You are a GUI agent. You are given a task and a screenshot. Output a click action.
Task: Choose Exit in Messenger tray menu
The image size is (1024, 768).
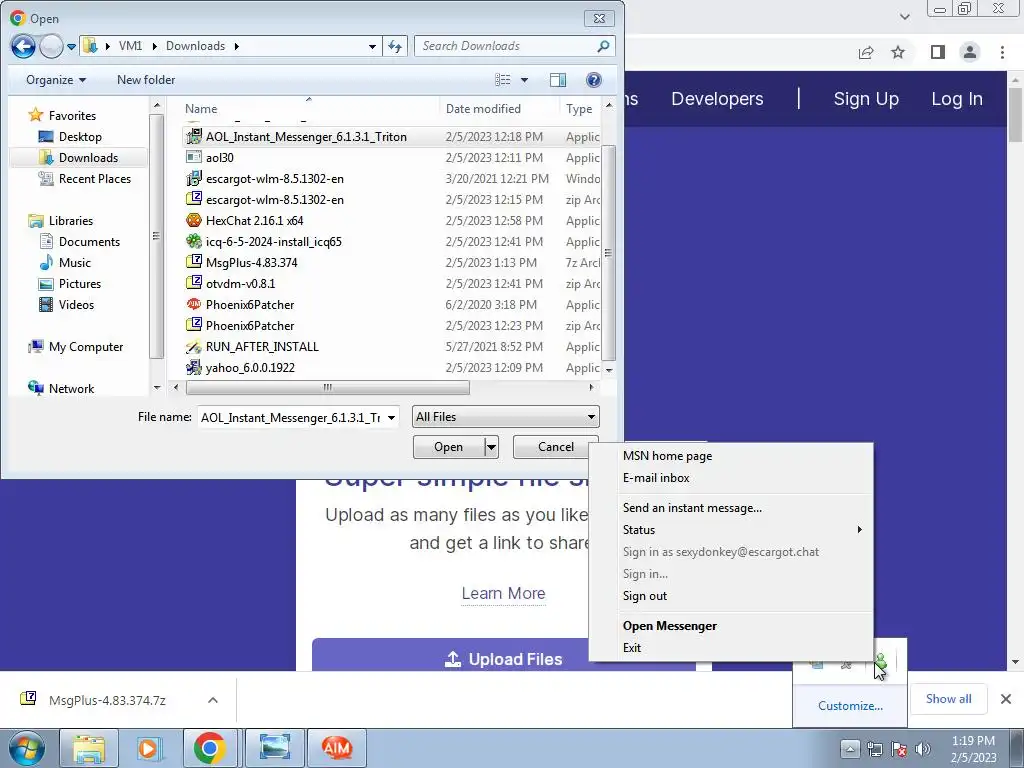coord(632,648)
